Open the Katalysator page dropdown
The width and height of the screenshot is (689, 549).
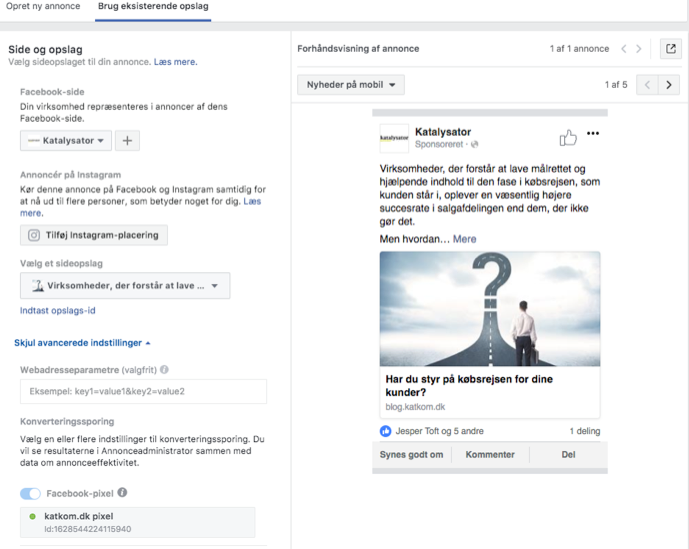tap(66, 141)
